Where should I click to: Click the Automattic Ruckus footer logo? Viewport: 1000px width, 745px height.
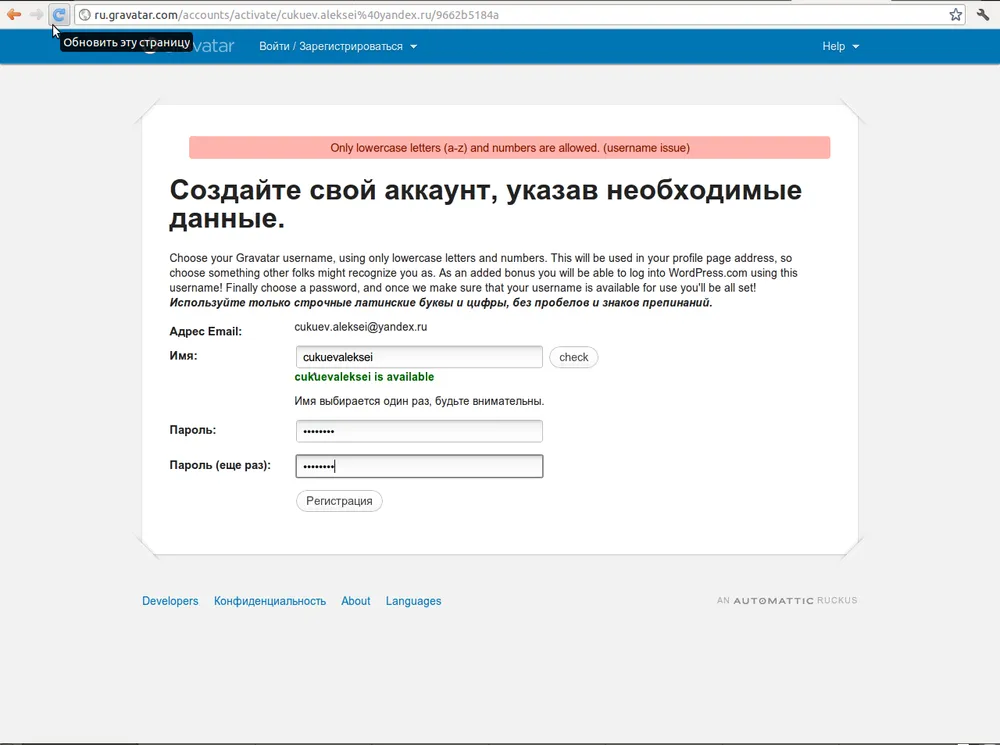787,601
